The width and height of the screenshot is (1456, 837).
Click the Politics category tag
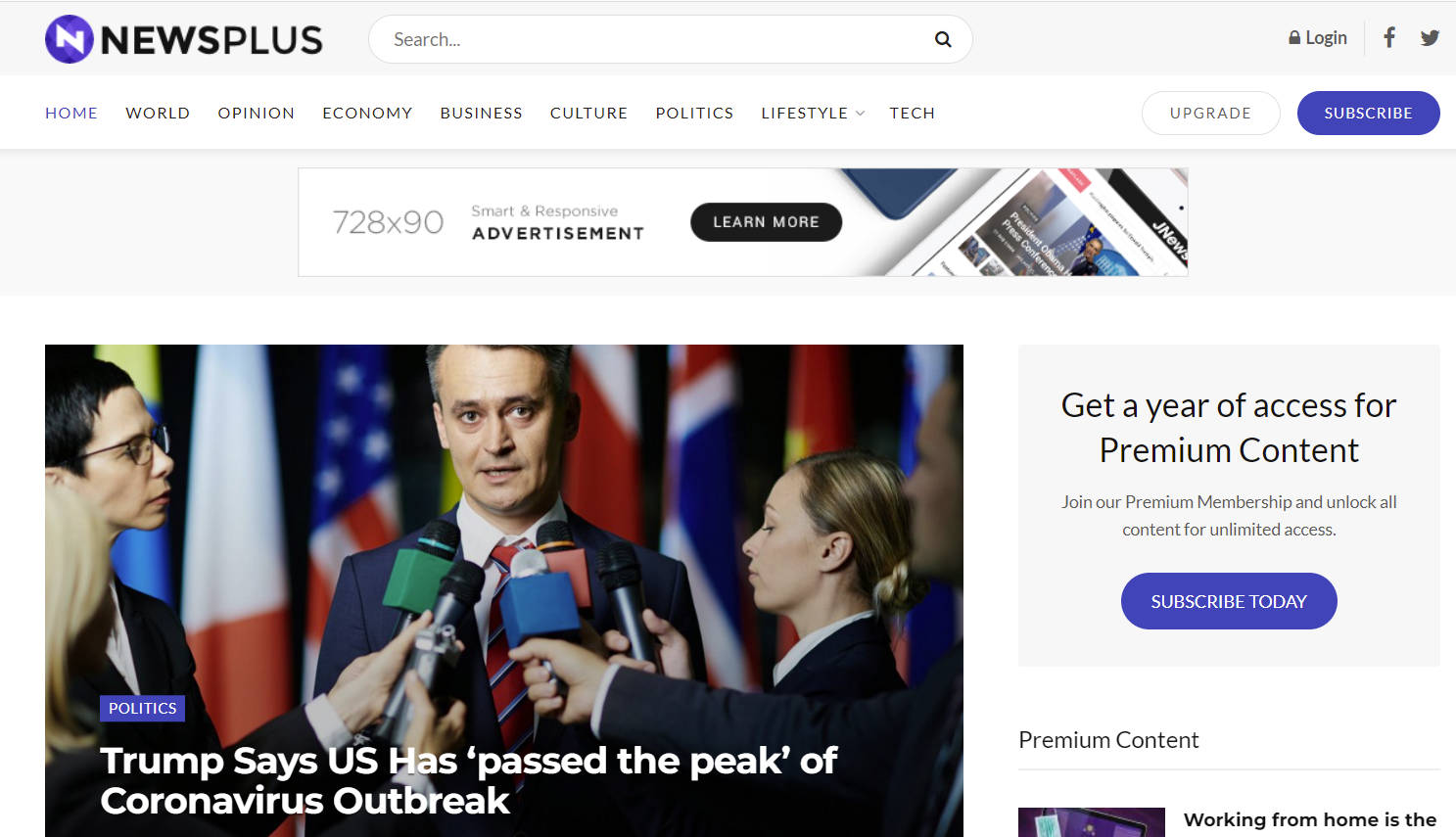(142, 708)
